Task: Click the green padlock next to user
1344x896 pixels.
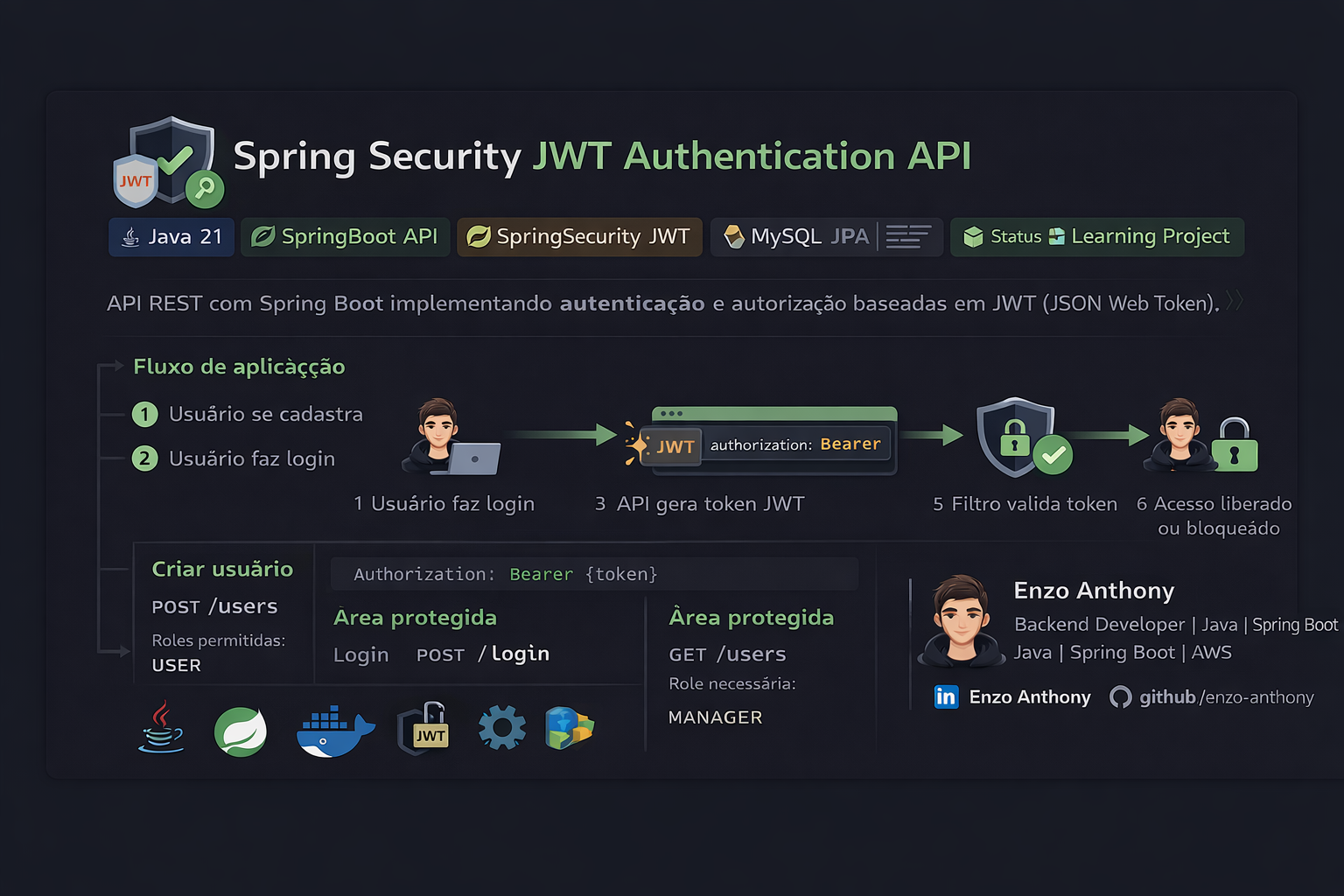Action: click(1235, 445)
